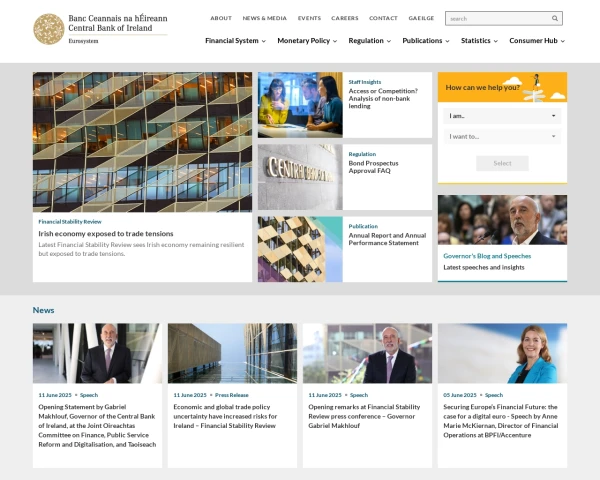This screenshot has width=600, height=480.
Task: Open the Central Bank sign image
Action: pyautogui.click(x=300, y=177)
